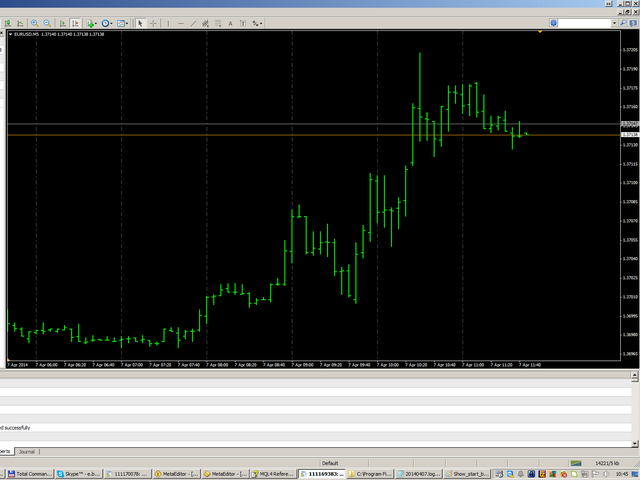Click the 1.37138 current price label on the price scale
Screen dimensions: 640x480
point(630,135)
